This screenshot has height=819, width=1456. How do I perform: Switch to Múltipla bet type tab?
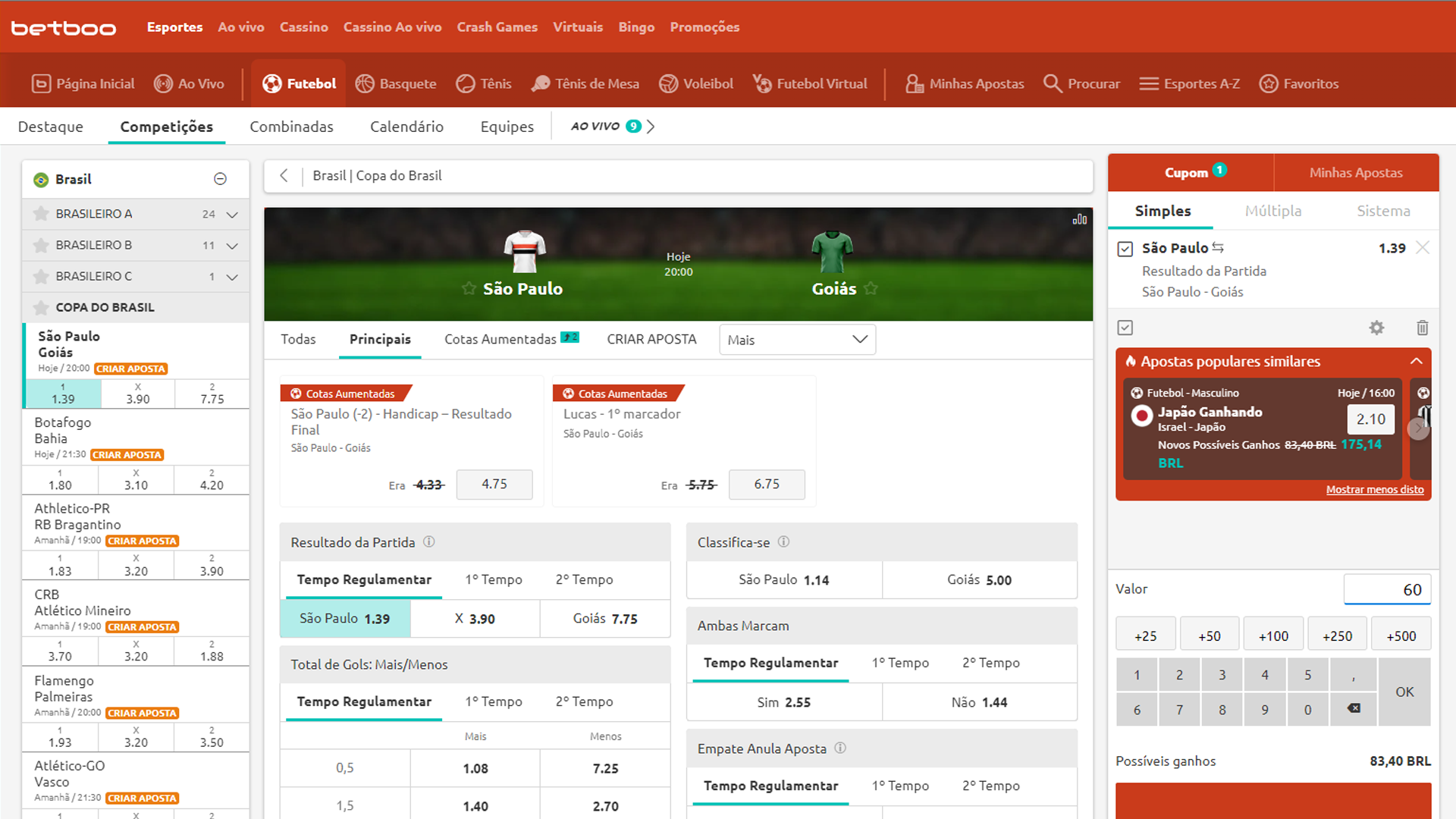tap(1272, 211)
